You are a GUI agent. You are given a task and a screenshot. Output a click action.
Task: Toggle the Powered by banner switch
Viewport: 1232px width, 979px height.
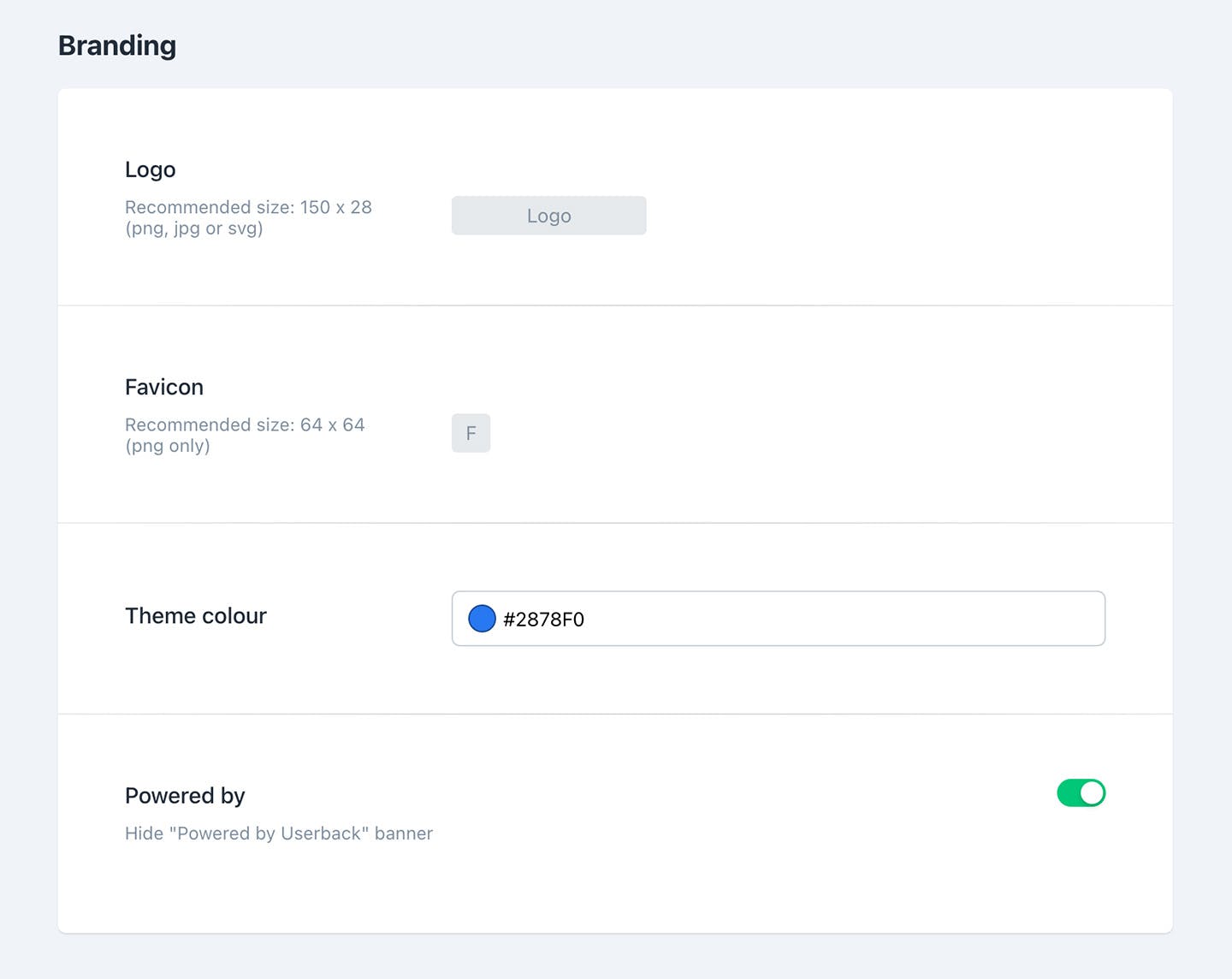1081,793
